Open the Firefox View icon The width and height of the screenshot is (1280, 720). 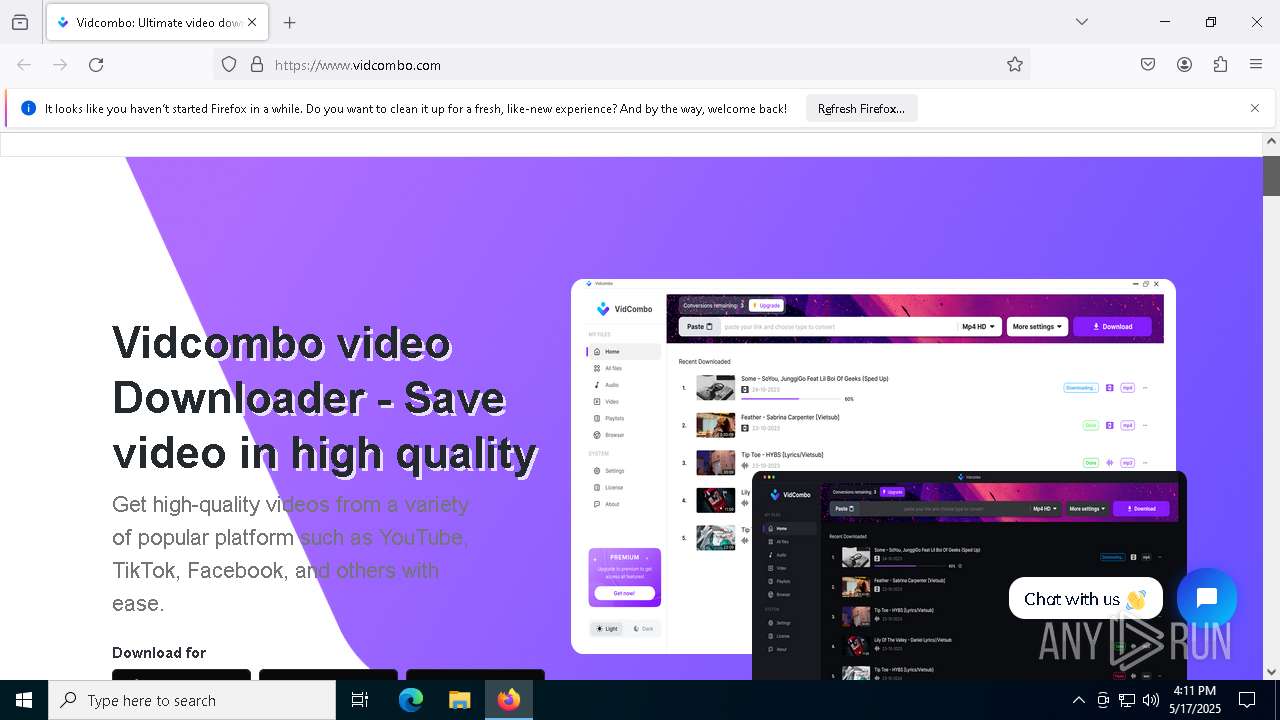[x=20, y=22]
